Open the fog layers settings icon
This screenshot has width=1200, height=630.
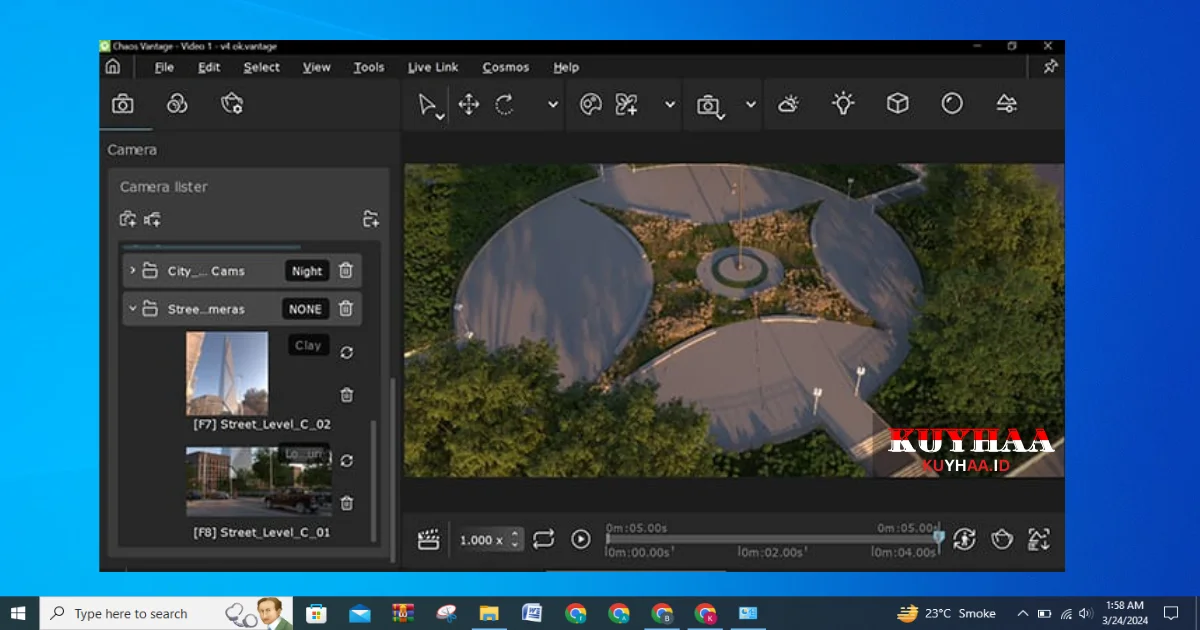[x=1007, y=103]
